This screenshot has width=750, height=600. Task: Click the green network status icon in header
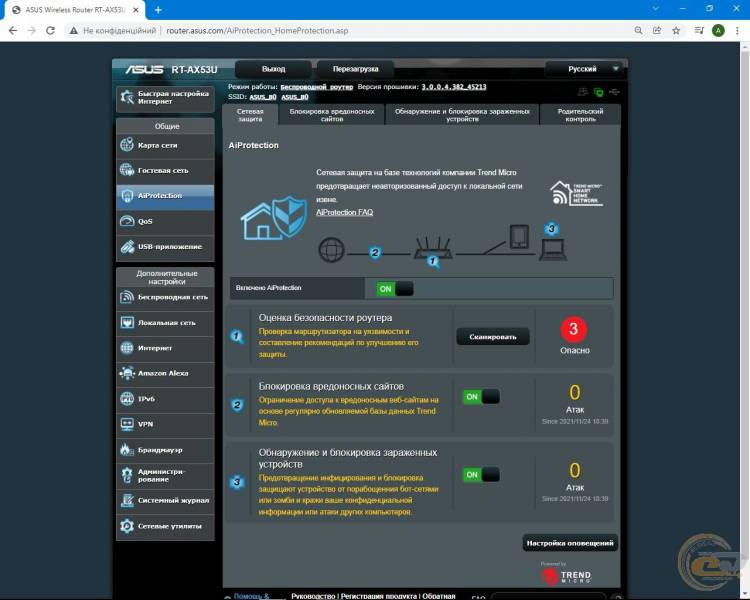pos(598,92)
